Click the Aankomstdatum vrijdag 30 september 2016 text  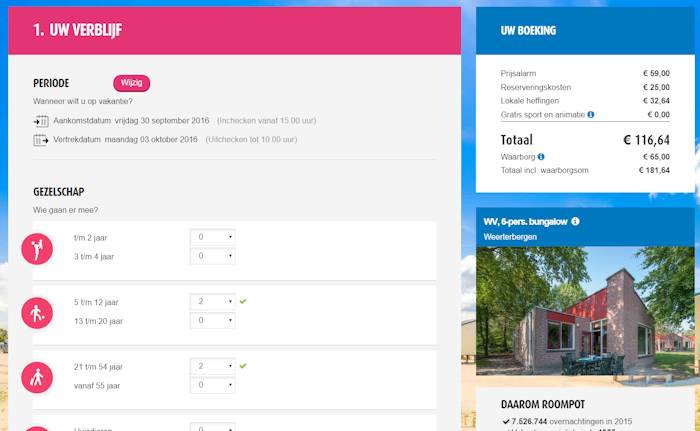click(x=131, y=121)
